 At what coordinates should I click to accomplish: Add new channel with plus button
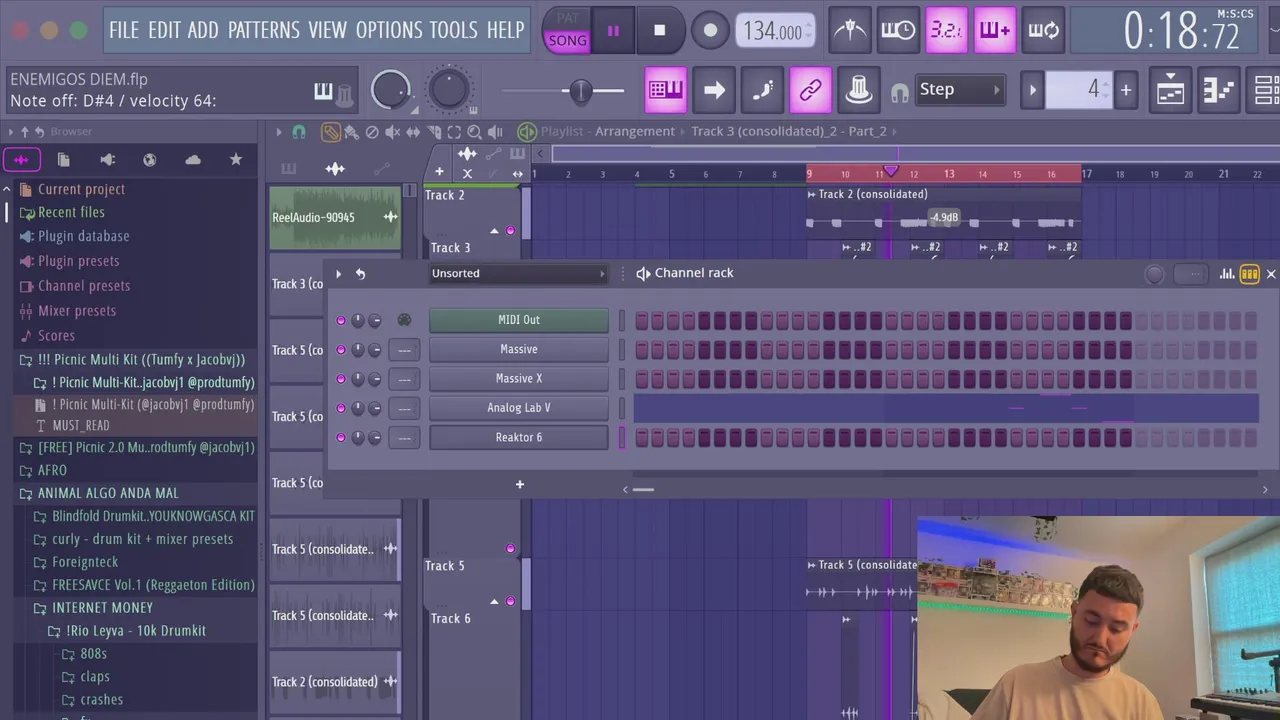[x=519, y=484]
